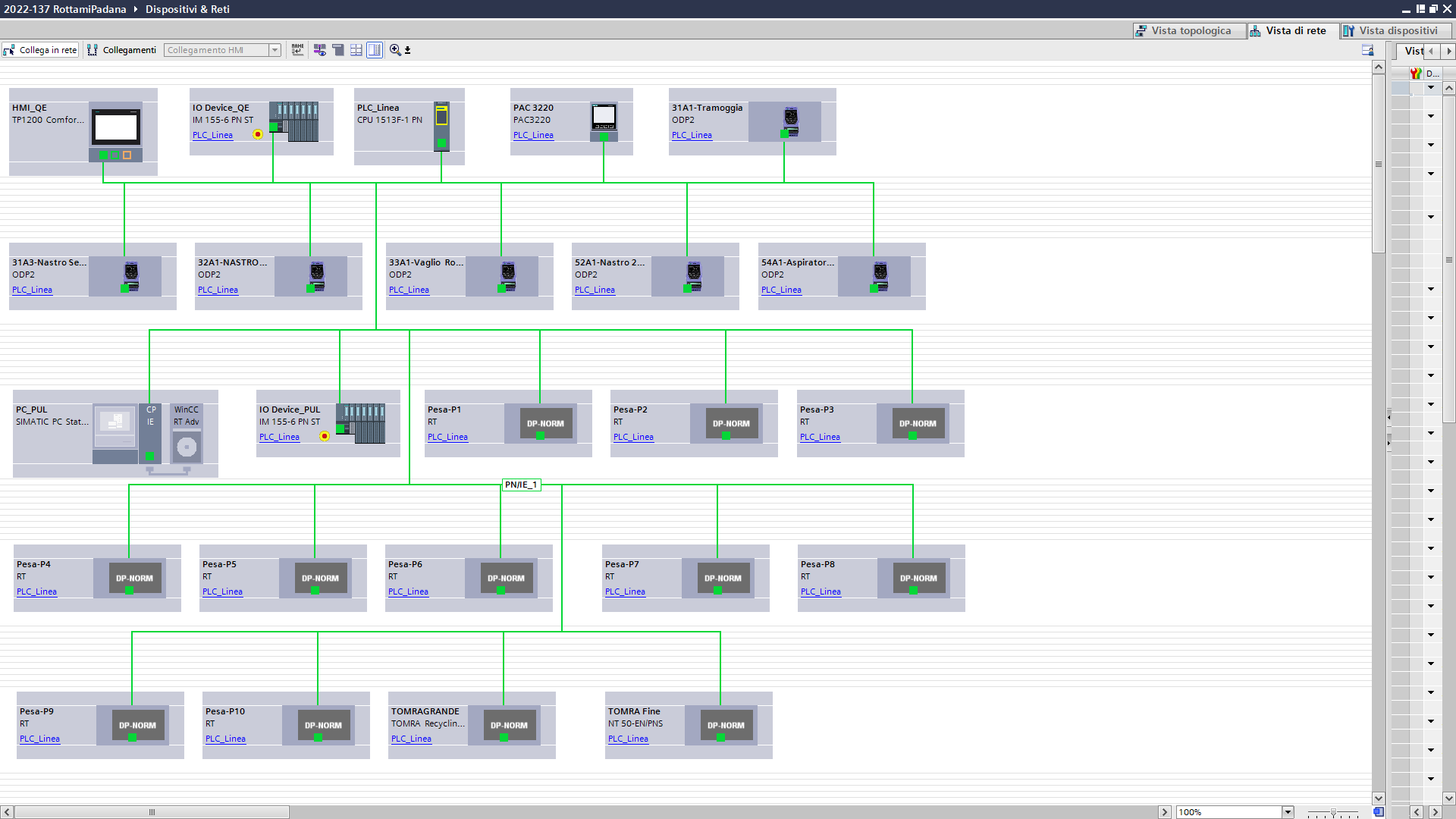This screenshot has width=1456, height=819.
Task: Click the canvas scroll up arrow
Action: click(1379, 67)
